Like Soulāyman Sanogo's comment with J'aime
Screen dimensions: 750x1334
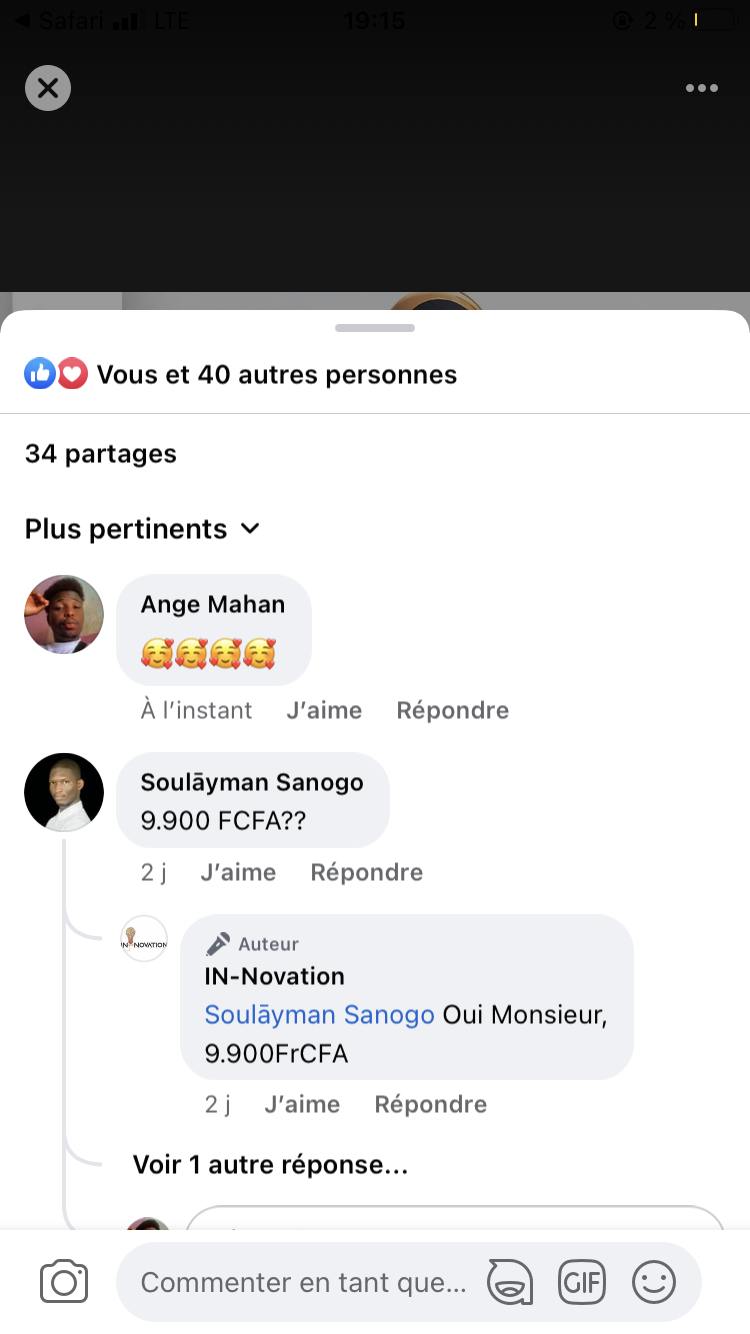click(238, 872)
